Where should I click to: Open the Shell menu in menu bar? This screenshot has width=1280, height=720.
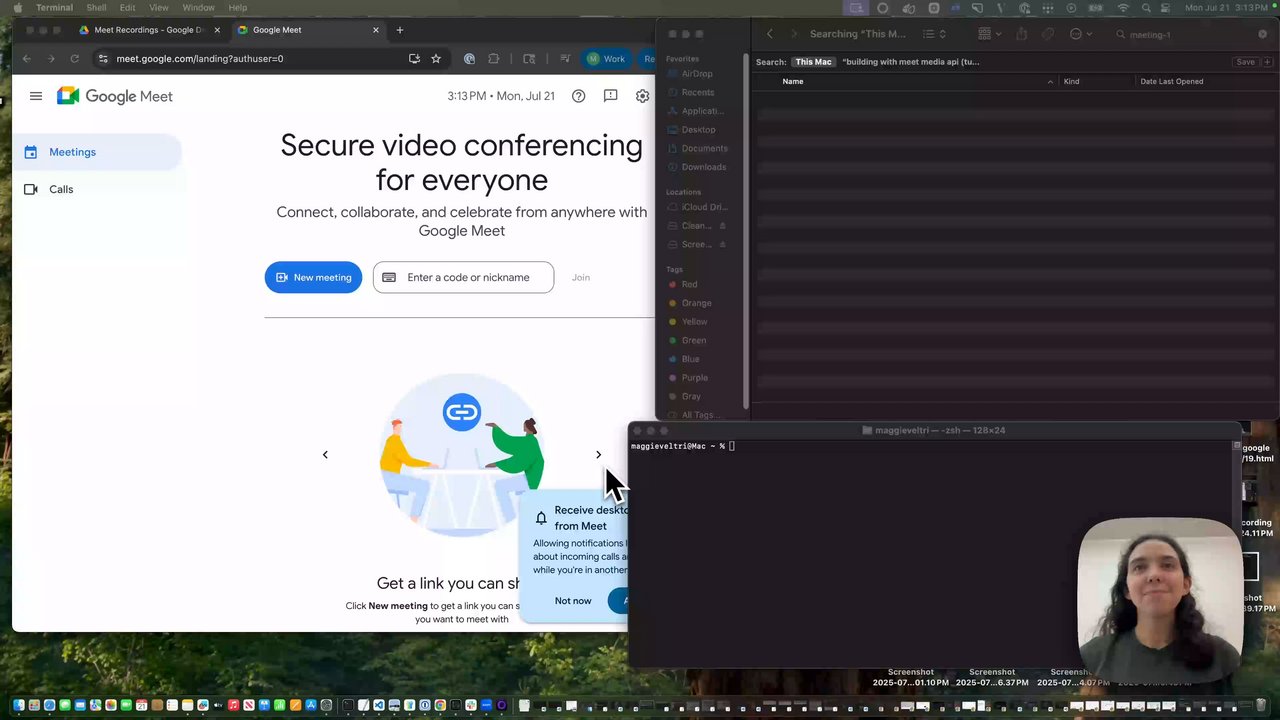point(96,8)
